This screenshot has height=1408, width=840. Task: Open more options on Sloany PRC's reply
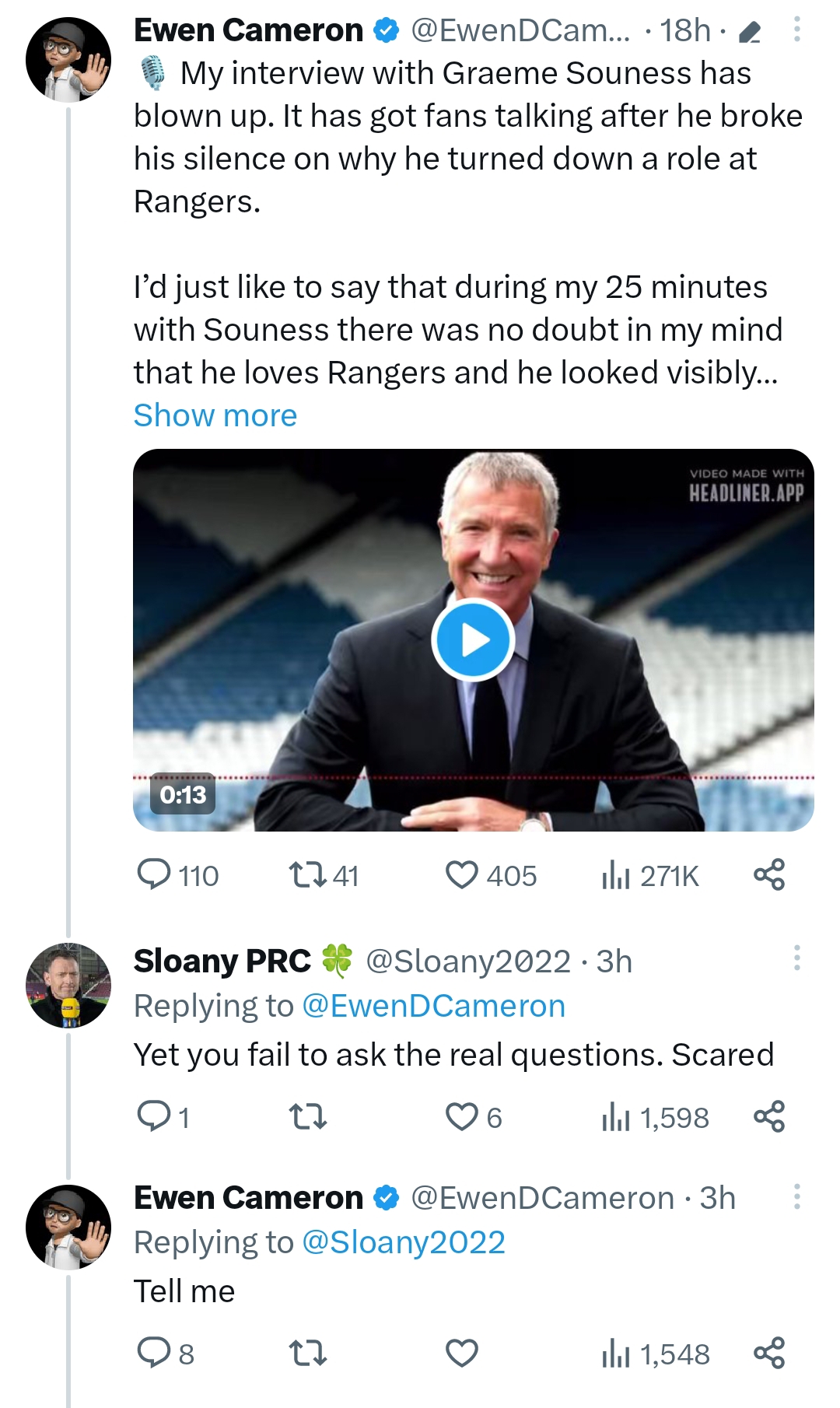[796, 958]
